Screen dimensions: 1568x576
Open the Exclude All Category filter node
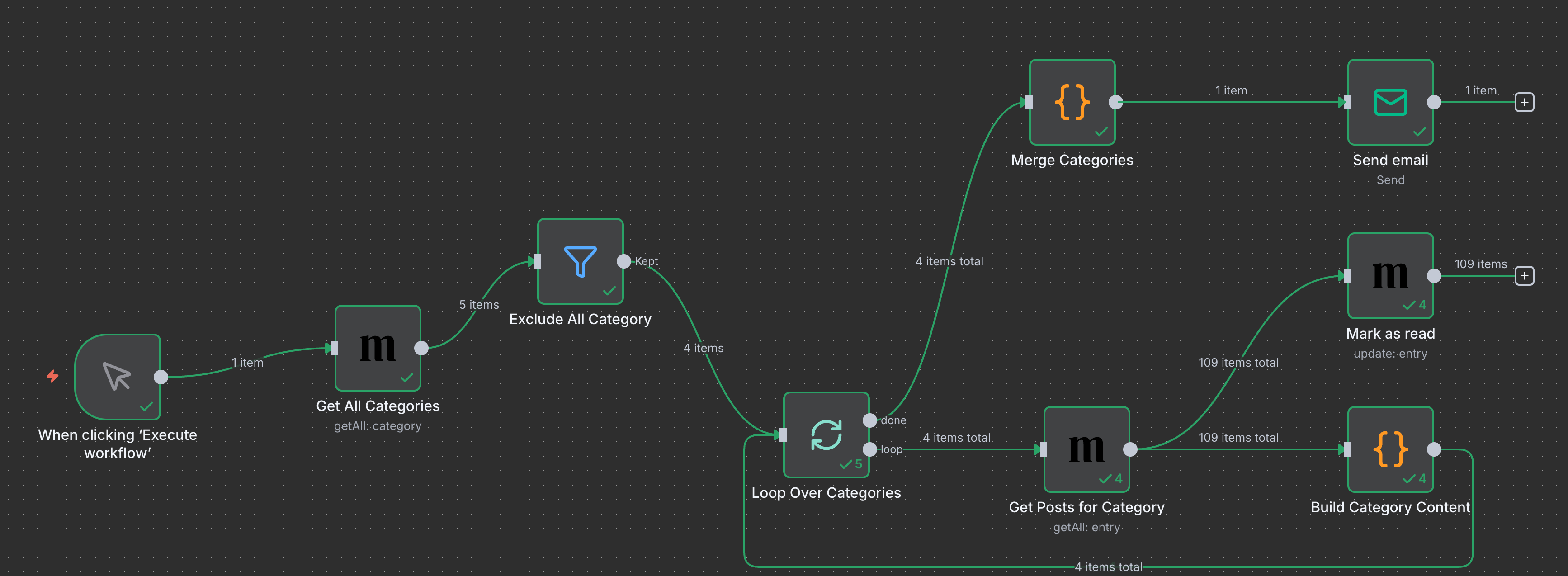580,261
